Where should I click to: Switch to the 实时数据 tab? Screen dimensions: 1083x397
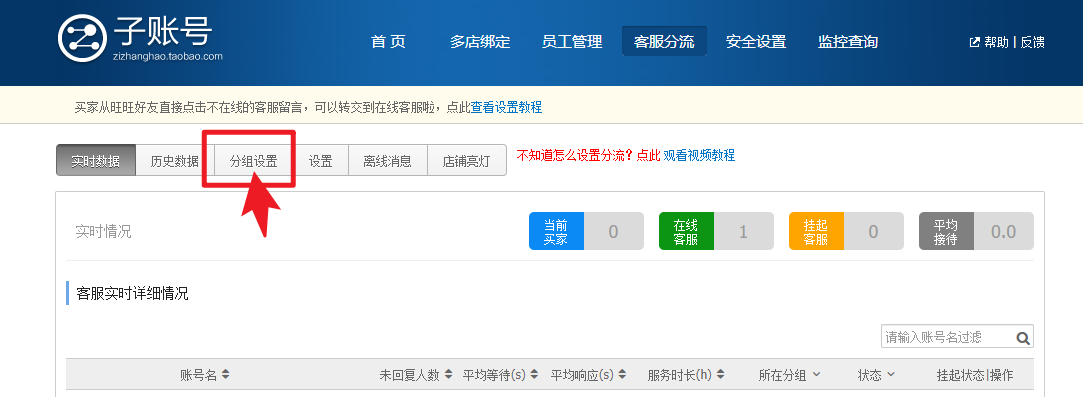coord(95,161)
